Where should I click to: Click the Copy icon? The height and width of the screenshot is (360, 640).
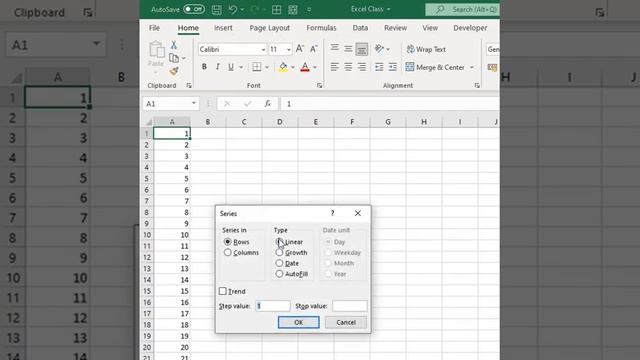tap(174, 58)
